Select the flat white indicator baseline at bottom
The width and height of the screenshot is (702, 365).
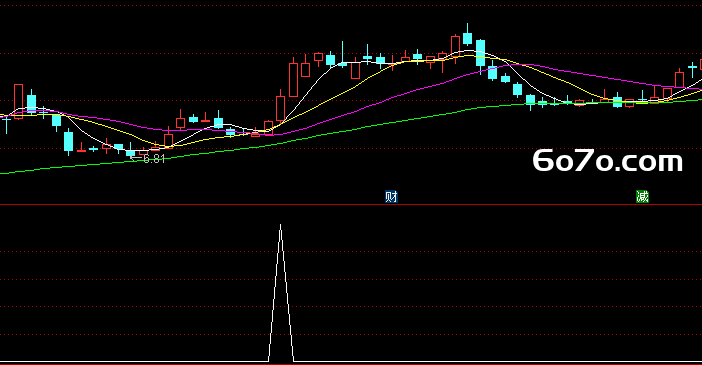pos(134,361)
